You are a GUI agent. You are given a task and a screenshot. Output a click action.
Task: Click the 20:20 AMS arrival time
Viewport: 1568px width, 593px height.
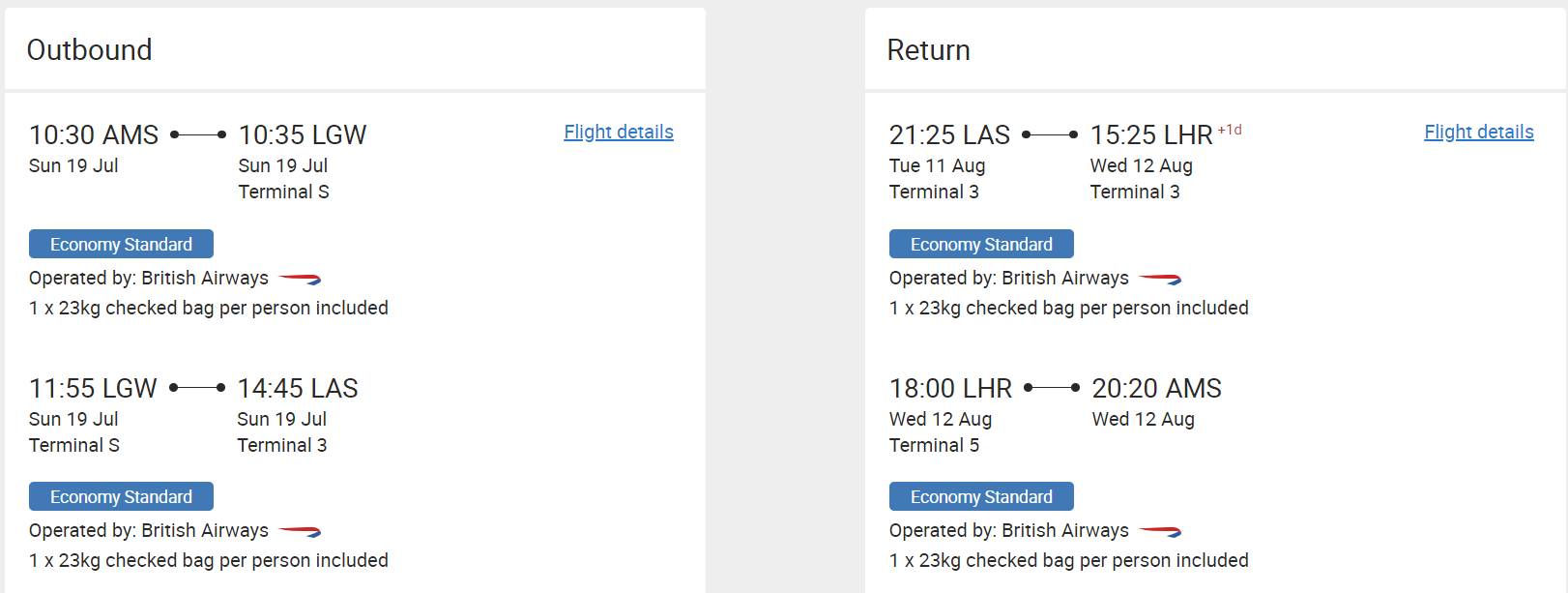pos(1157,388)
